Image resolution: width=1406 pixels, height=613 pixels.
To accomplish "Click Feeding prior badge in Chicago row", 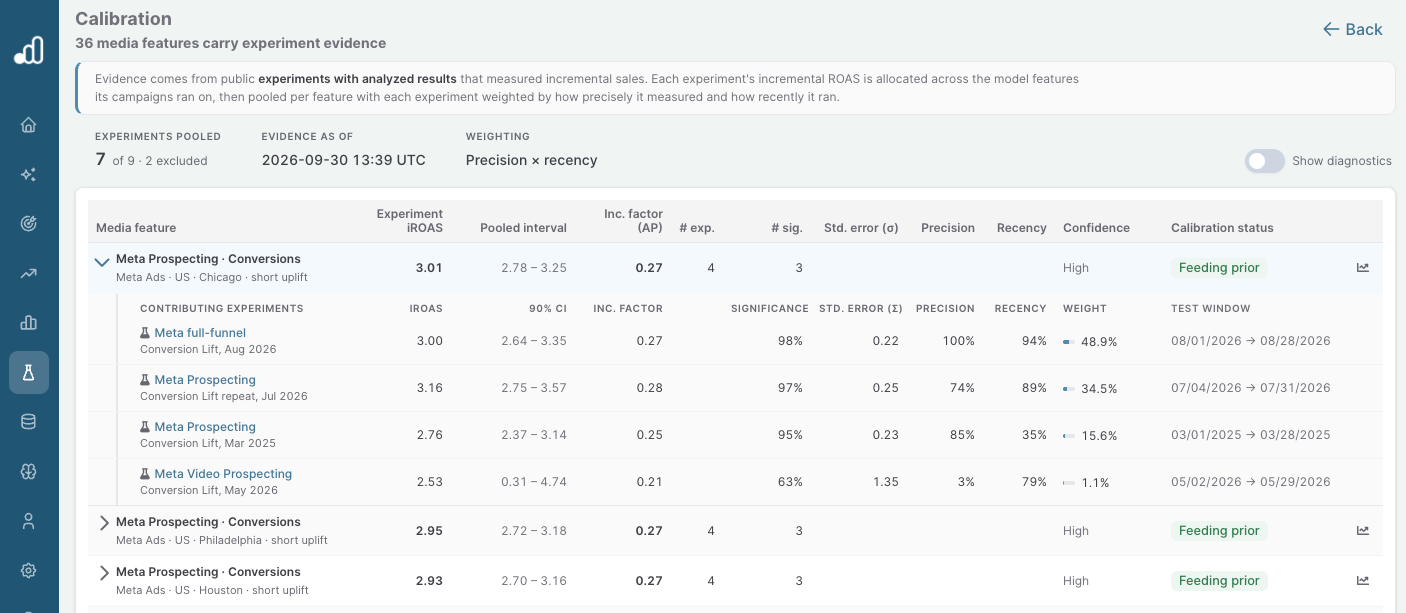I will click(x=1219, y=268).
